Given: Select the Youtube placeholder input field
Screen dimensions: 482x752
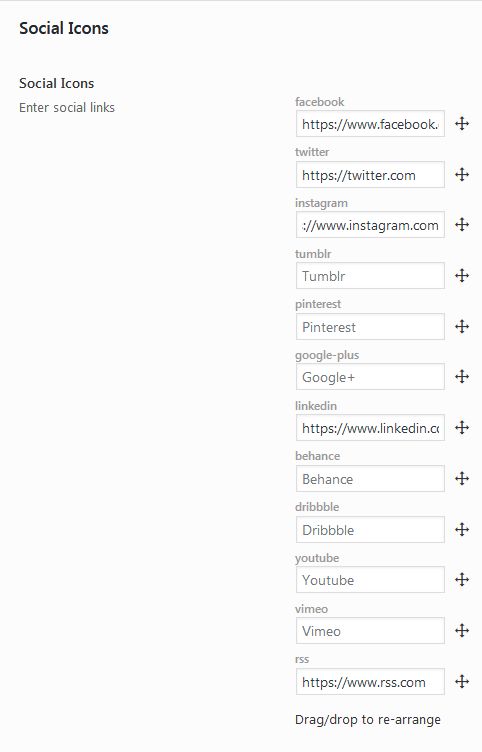Looking at the screenshot, I should (x=370, y=580).
